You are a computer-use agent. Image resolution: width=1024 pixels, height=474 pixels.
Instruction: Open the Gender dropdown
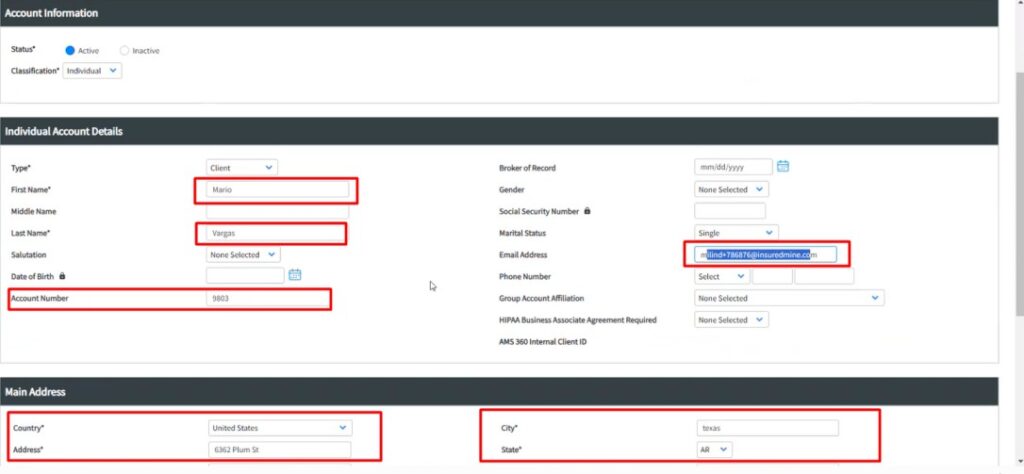tap(731, 189)
